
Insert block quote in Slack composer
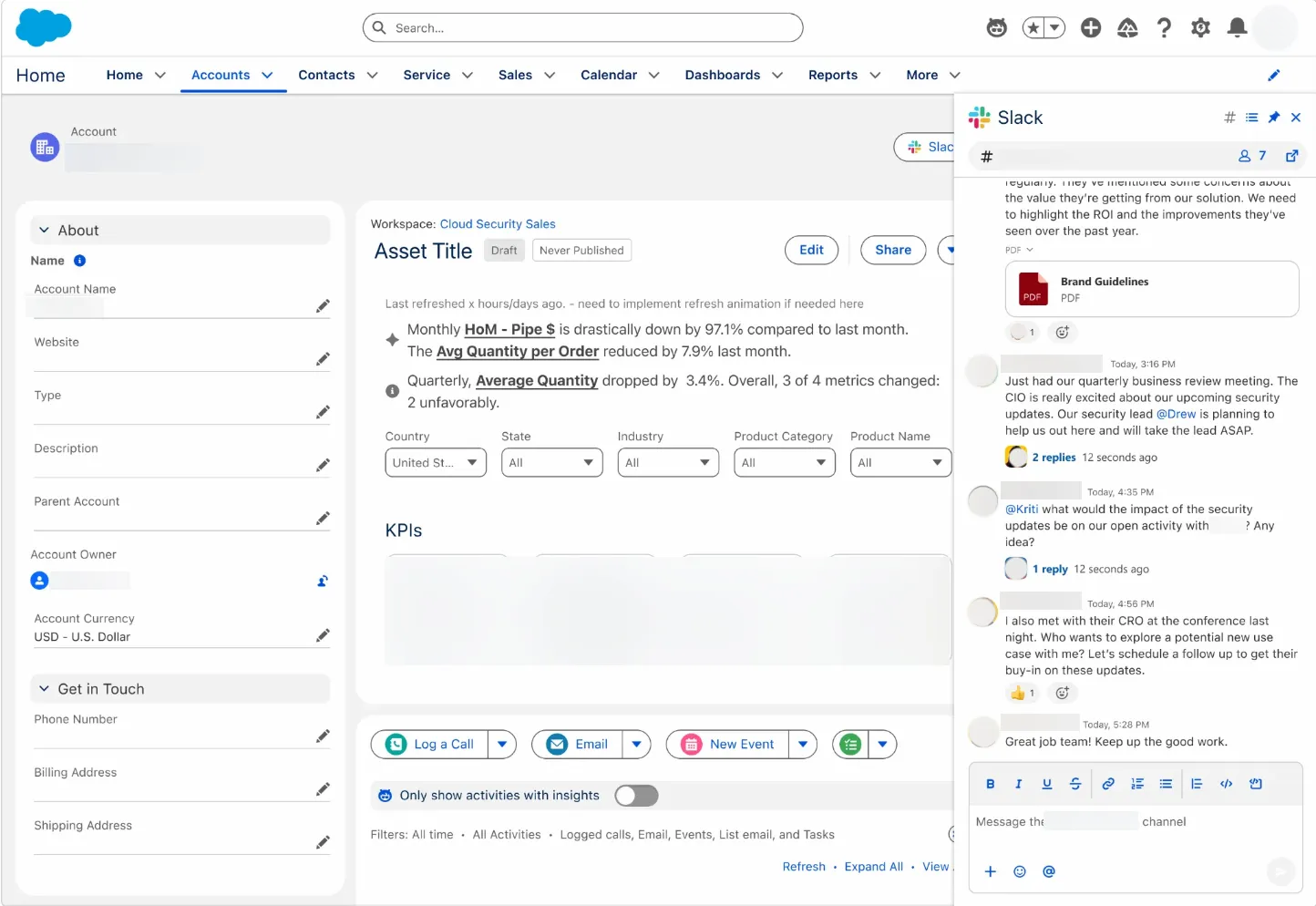tap(1197, 784)
